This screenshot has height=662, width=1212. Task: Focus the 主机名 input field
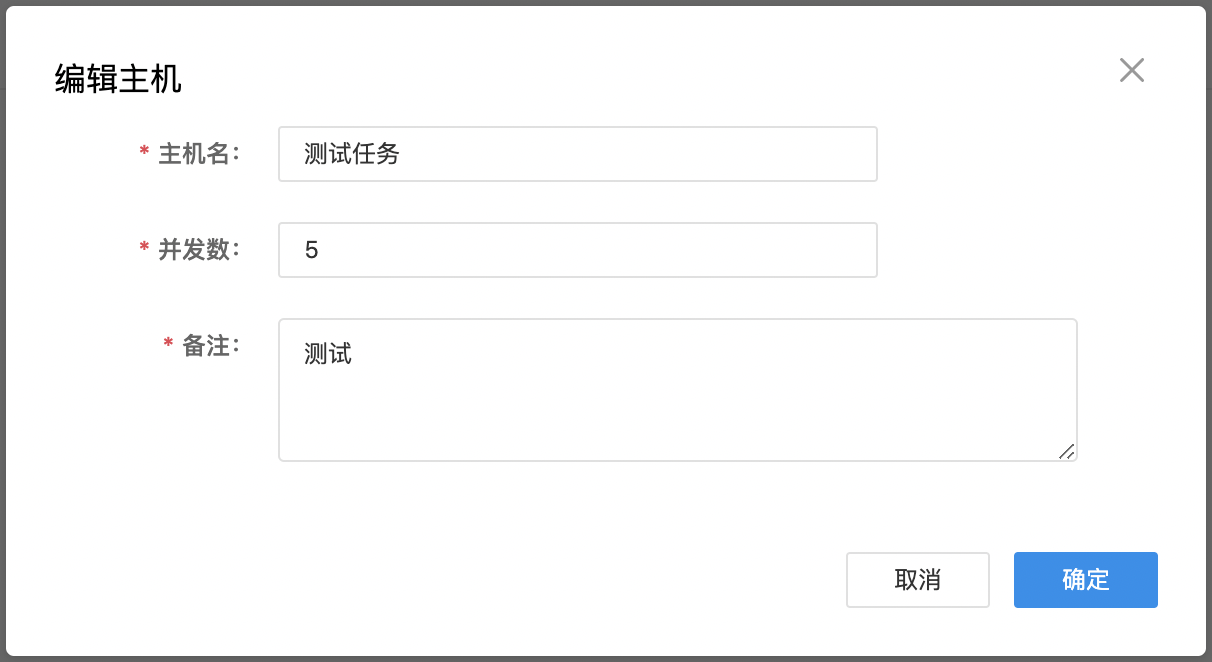click(578, 154)
